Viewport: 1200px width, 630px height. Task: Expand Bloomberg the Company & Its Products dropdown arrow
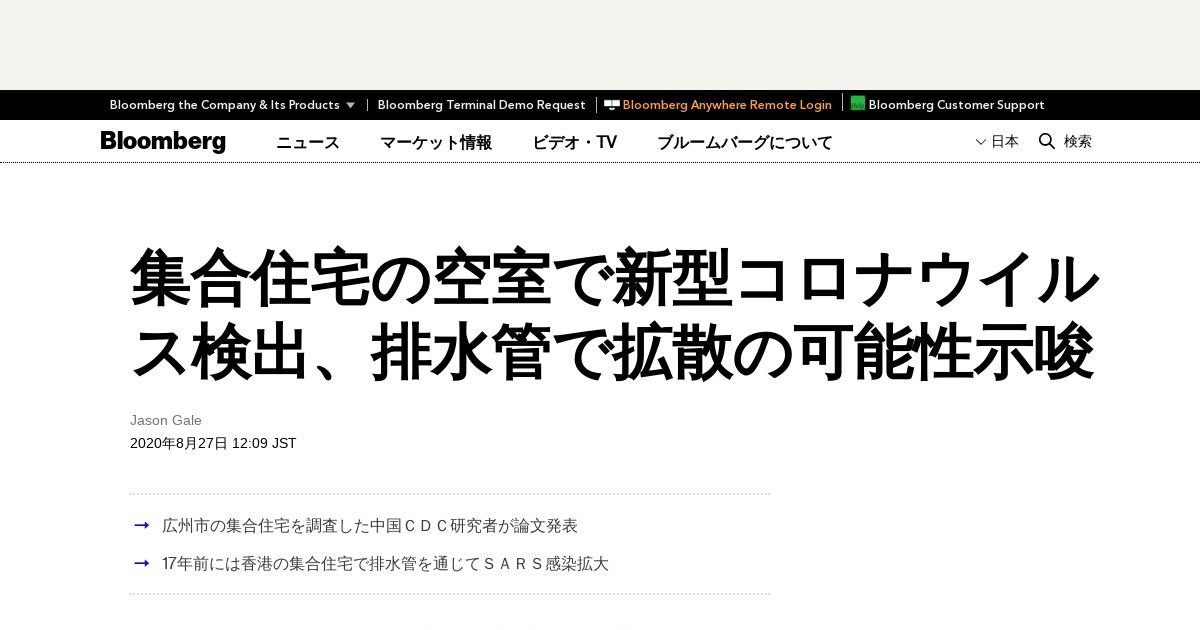tap(350, 105)
